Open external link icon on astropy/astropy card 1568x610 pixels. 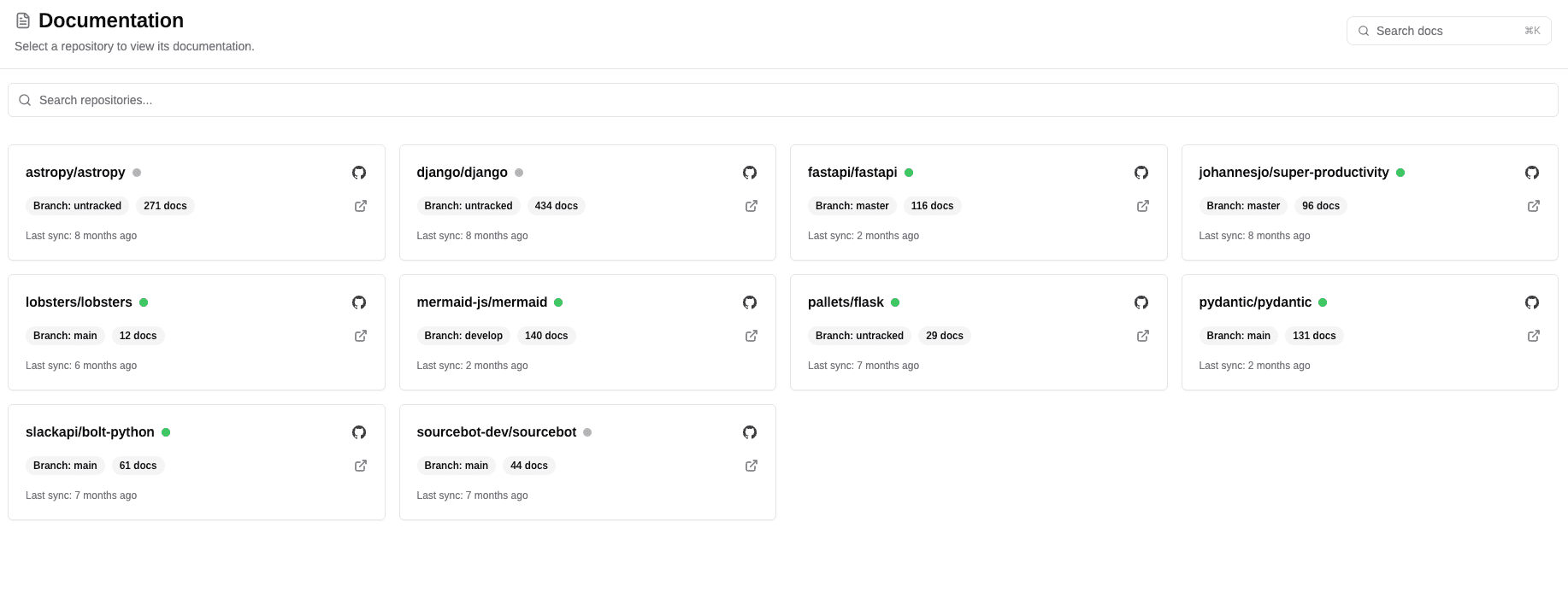(361, 206)
